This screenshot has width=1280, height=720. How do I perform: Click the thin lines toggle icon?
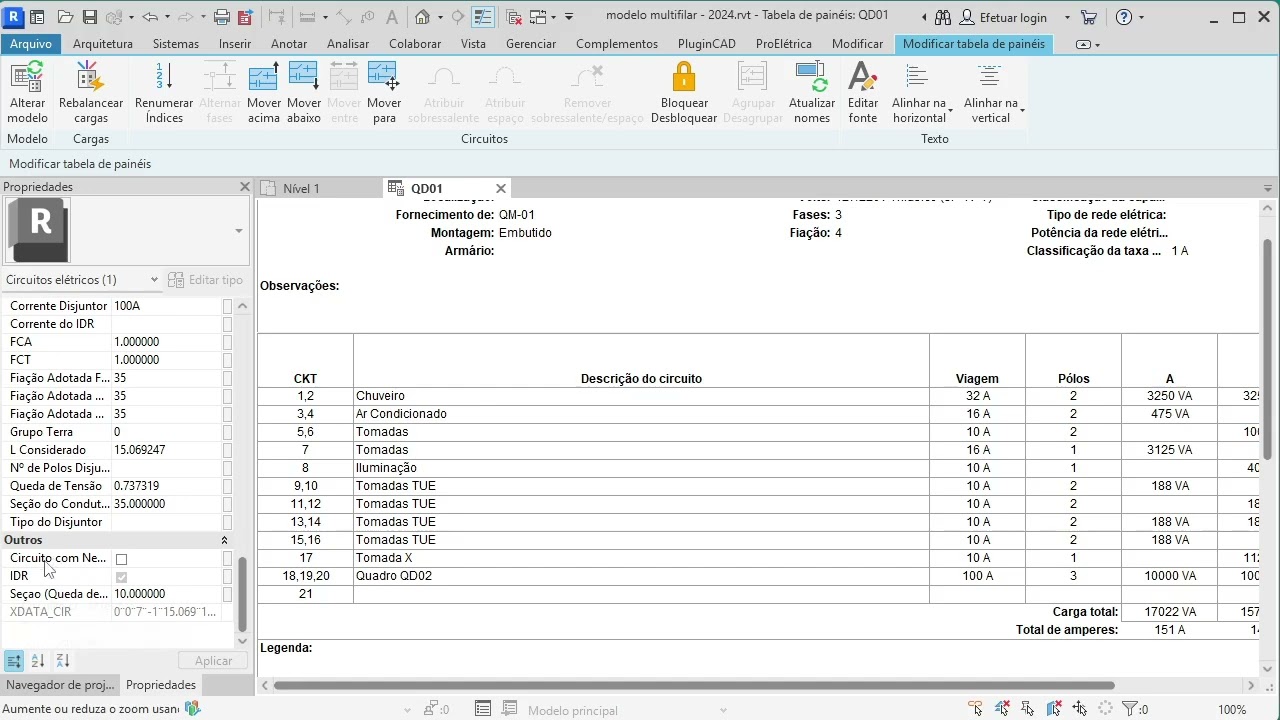(483, 17)
